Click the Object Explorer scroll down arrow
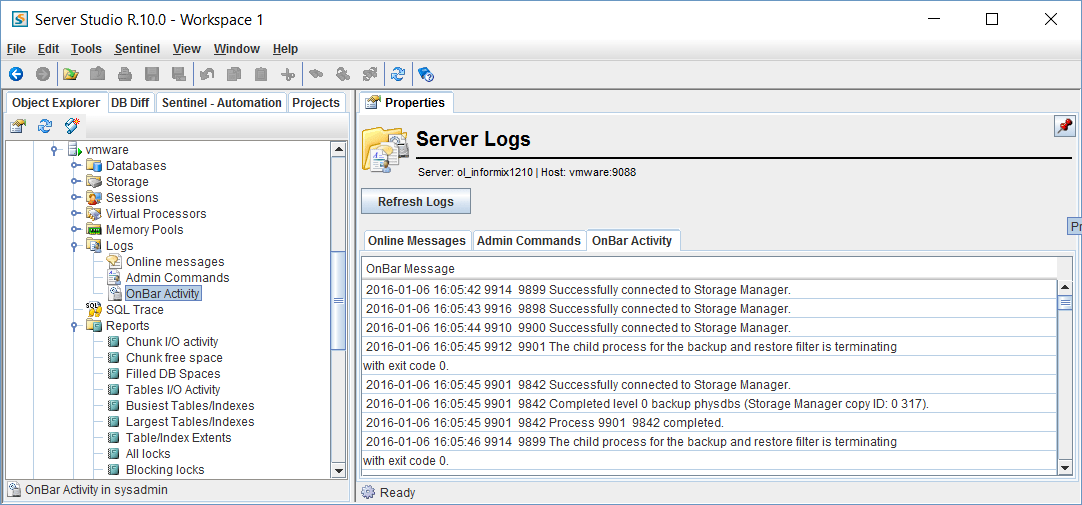The image size is (1082, 505). click(x=339, y=470)
